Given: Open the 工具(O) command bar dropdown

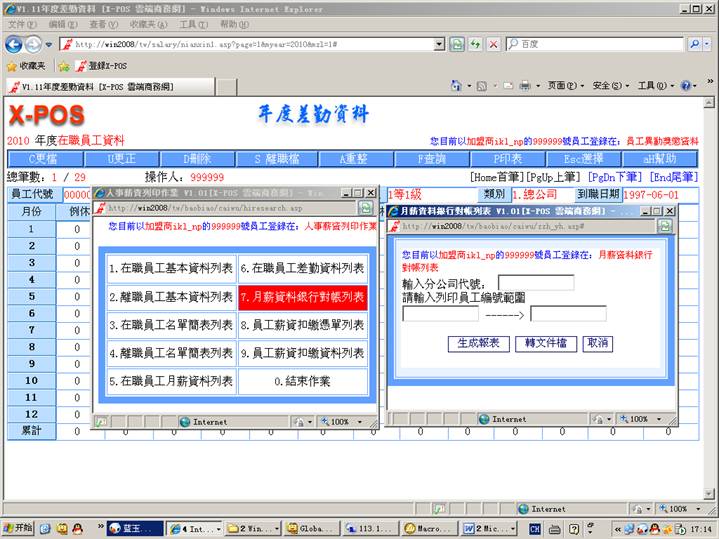Looking at the screenshot, I should 654,86.
